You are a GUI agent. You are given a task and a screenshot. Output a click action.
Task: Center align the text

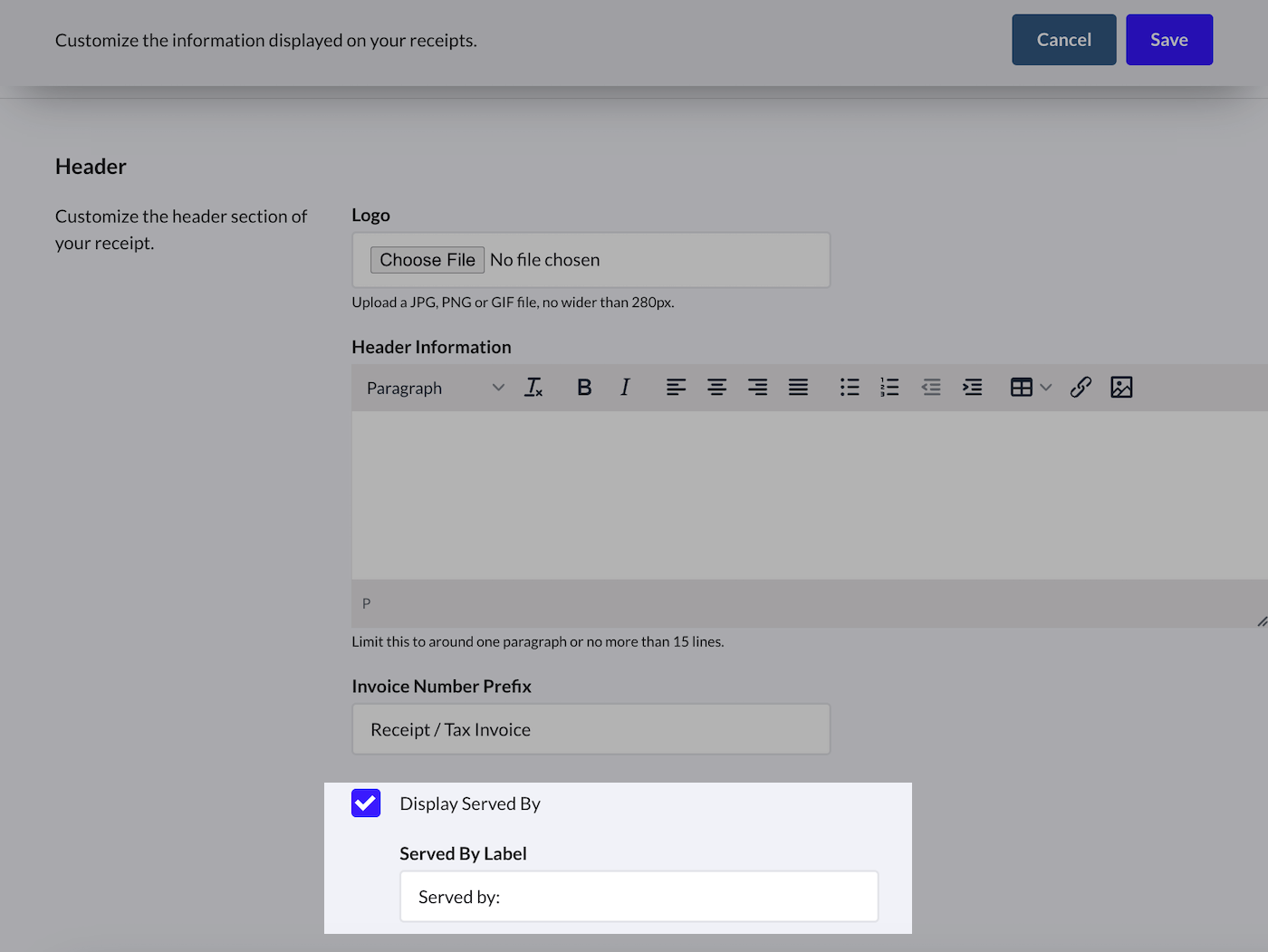(x=716, y=388)
